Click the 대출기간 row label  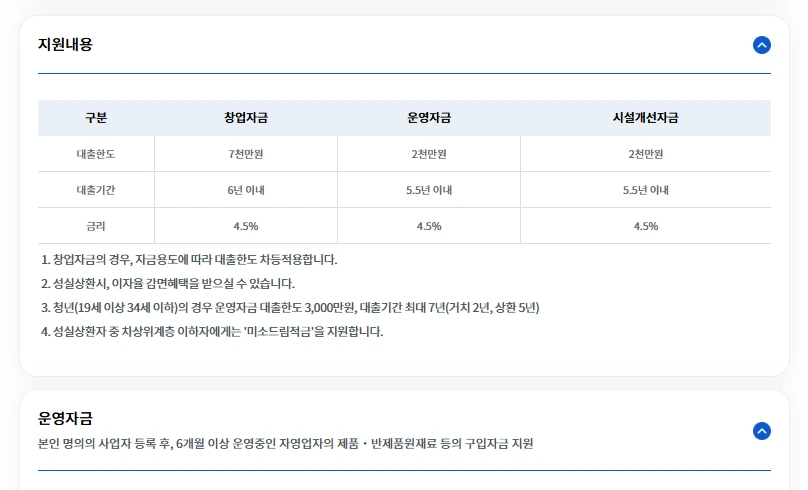click(96, 190)
